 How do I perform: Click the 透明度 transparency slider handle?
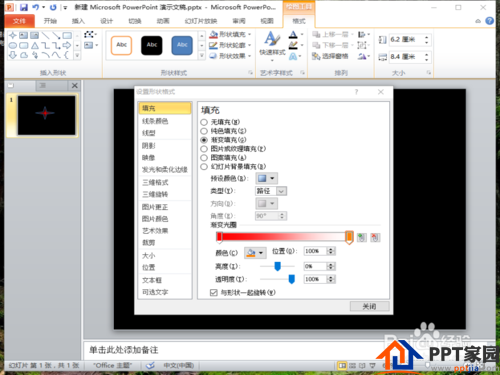coord(292,279)
